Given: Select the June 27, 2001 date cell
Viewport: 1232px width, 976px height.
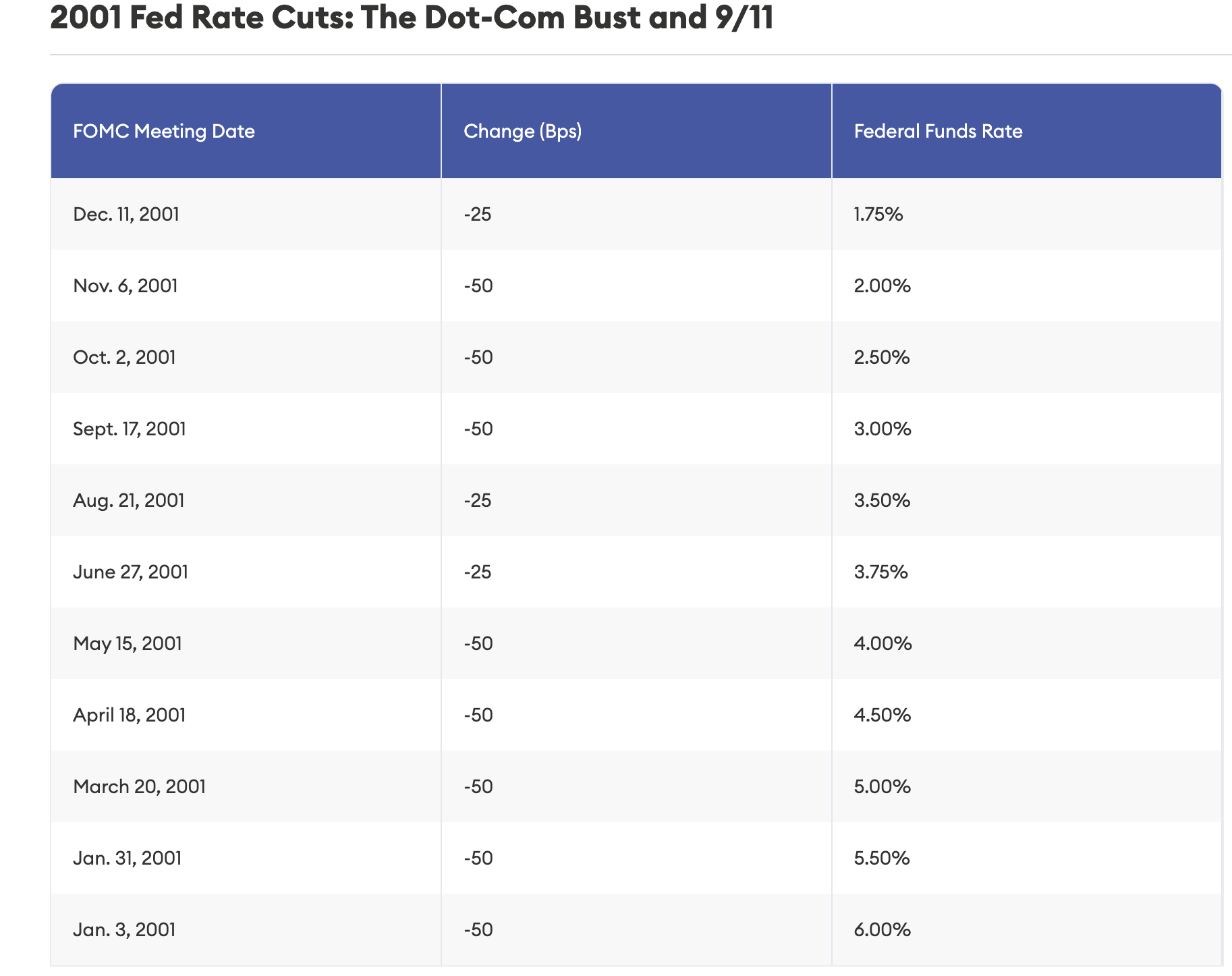Looking at the screenshot, I should (x=130, y=572).
